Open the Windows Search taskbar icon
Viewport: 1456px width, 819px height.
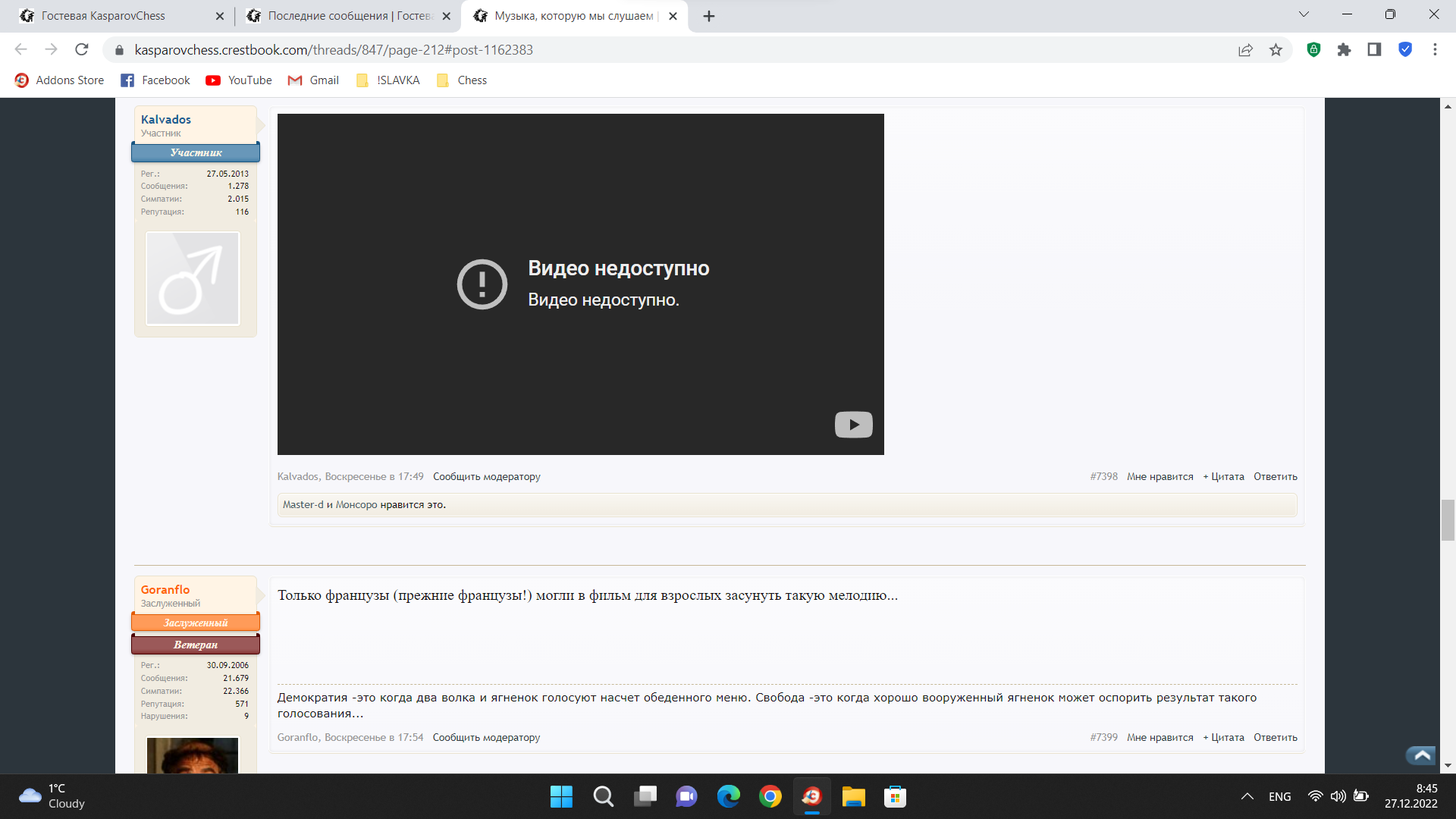[x=603, y=796]
